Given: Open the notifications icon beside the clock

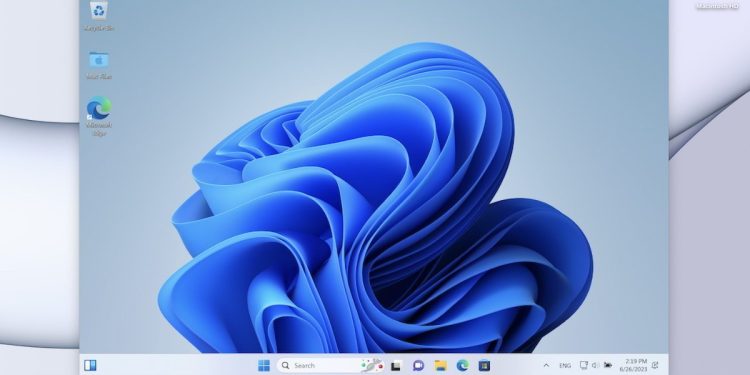Looking at the screenshot, I should point(655,365).
